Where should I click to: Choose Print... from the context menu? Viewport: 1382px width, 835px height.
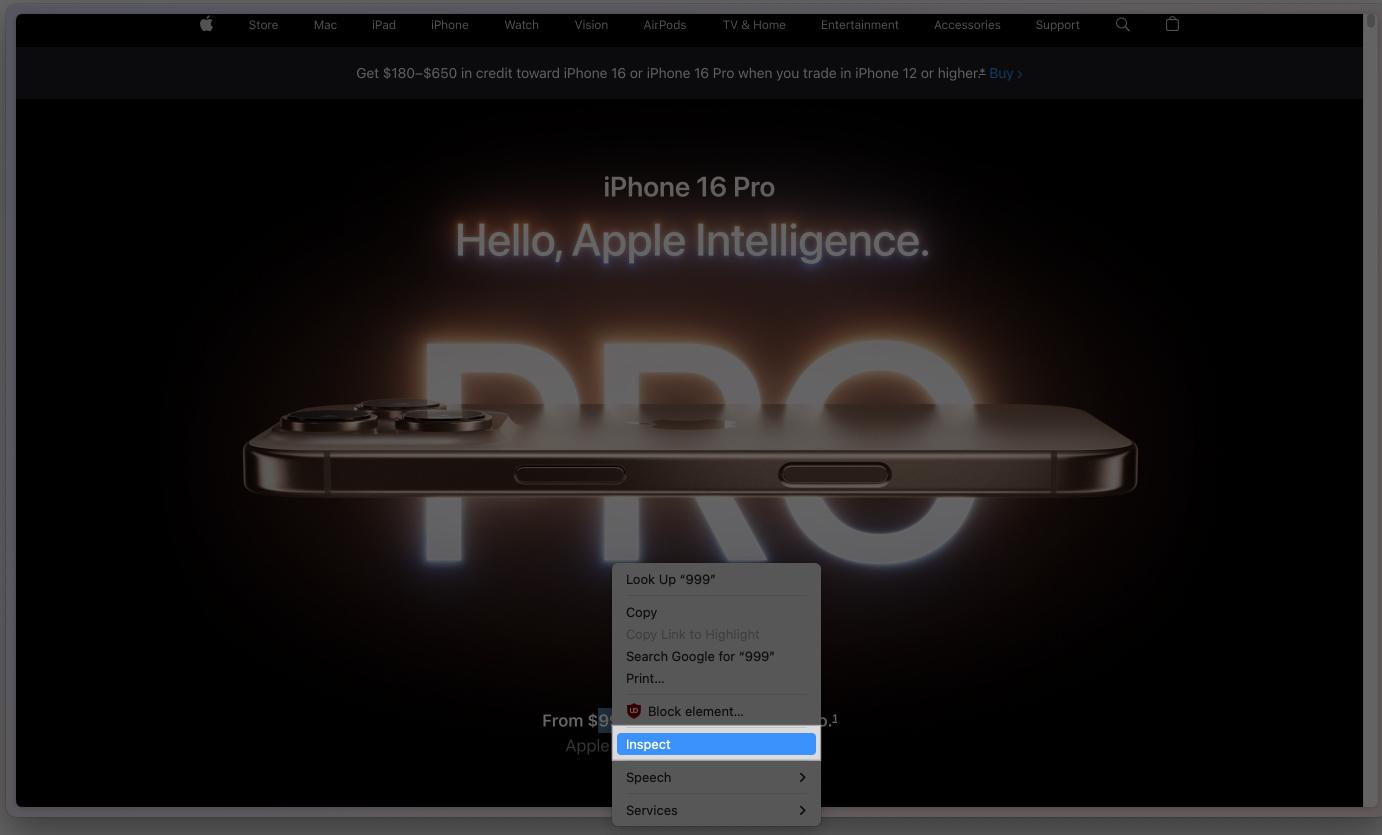716,678
